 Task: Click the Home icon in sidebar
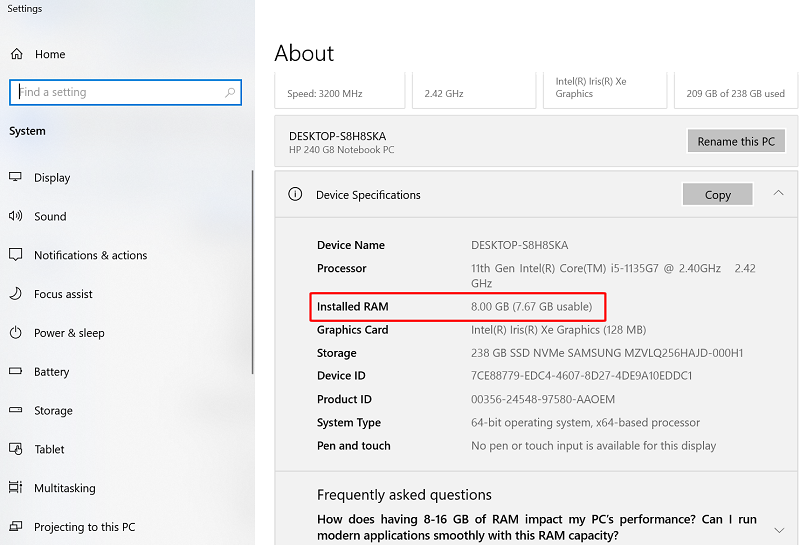point(17,54)
